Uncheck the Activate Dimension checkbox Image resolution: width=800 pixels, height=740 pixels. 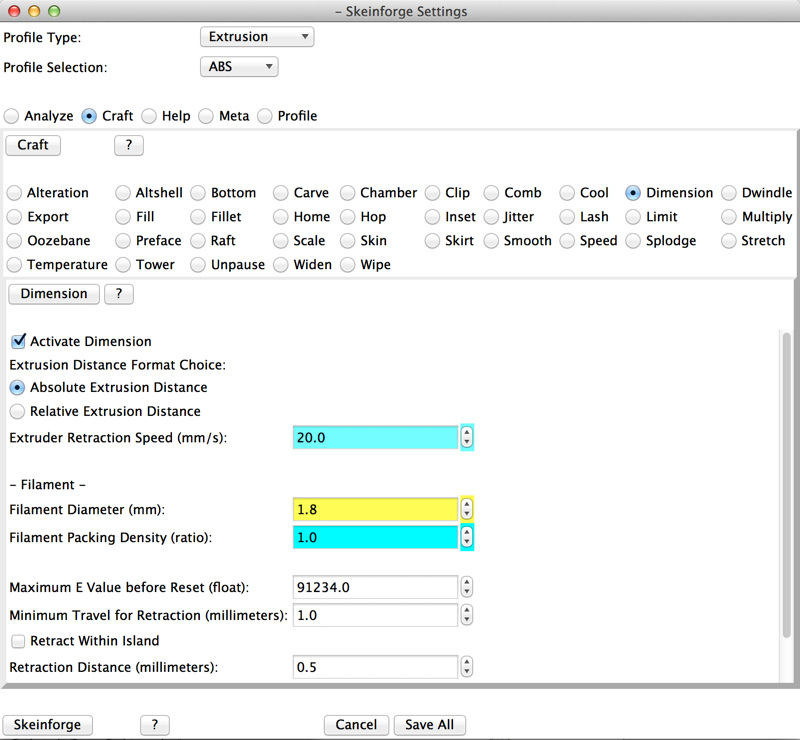pyautogui.click(x=18, y=341)
